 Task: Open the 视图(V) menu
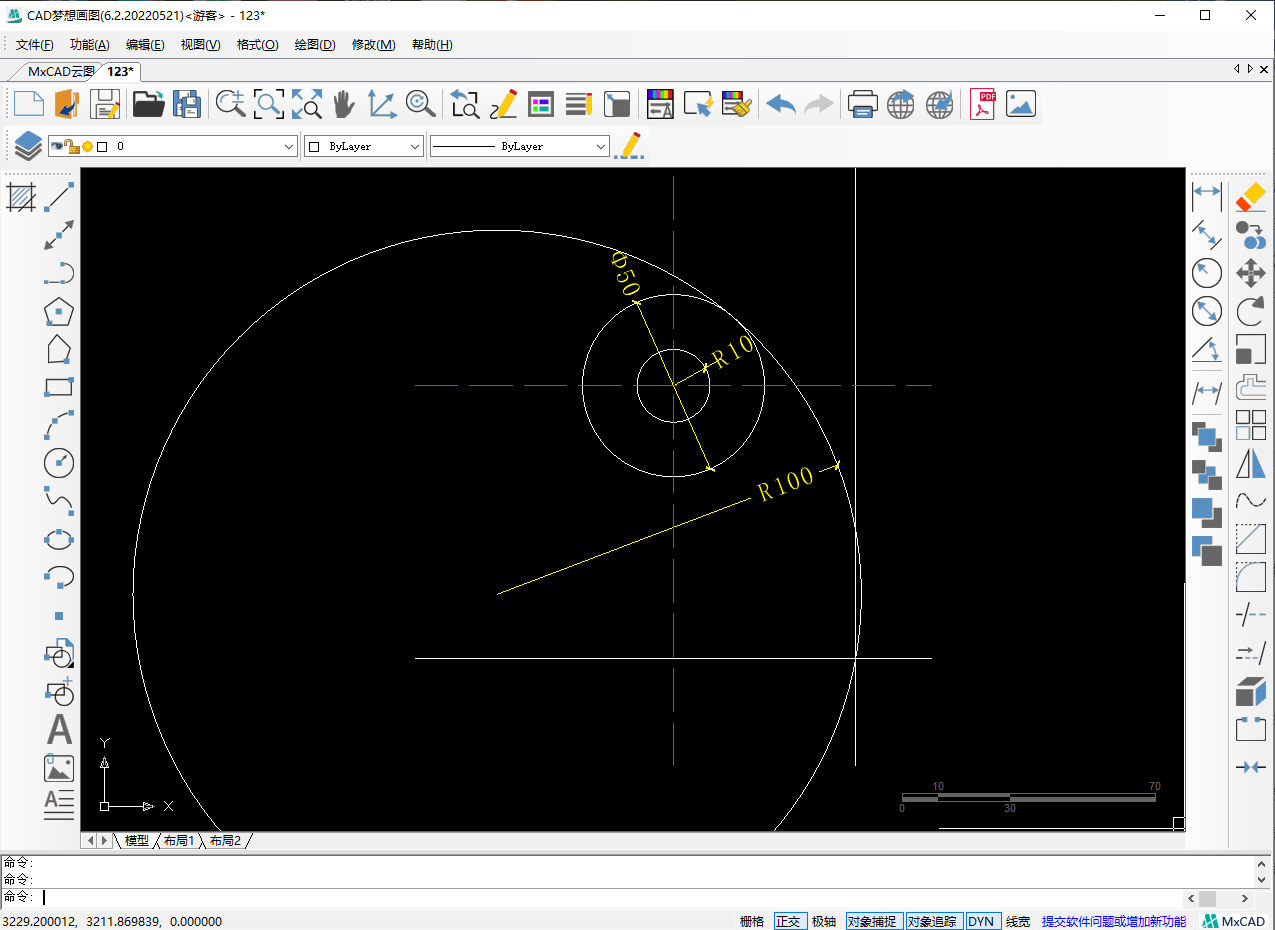point(200,45)
